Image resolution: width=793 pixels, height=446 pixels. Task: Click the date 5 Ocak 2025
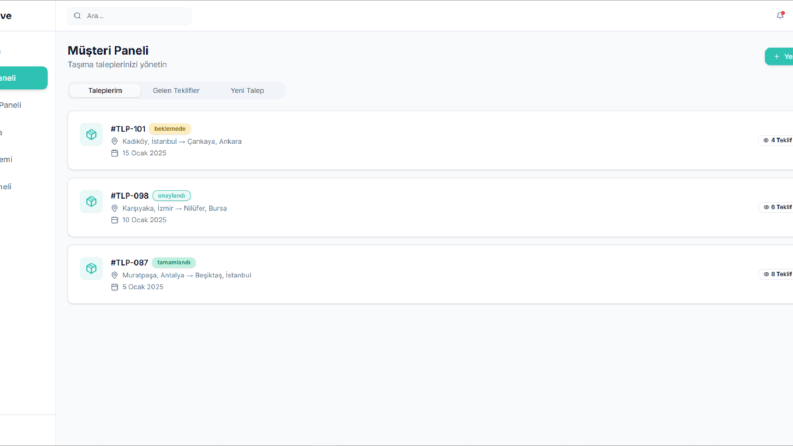pyautogui.click(x=143, y=287)
